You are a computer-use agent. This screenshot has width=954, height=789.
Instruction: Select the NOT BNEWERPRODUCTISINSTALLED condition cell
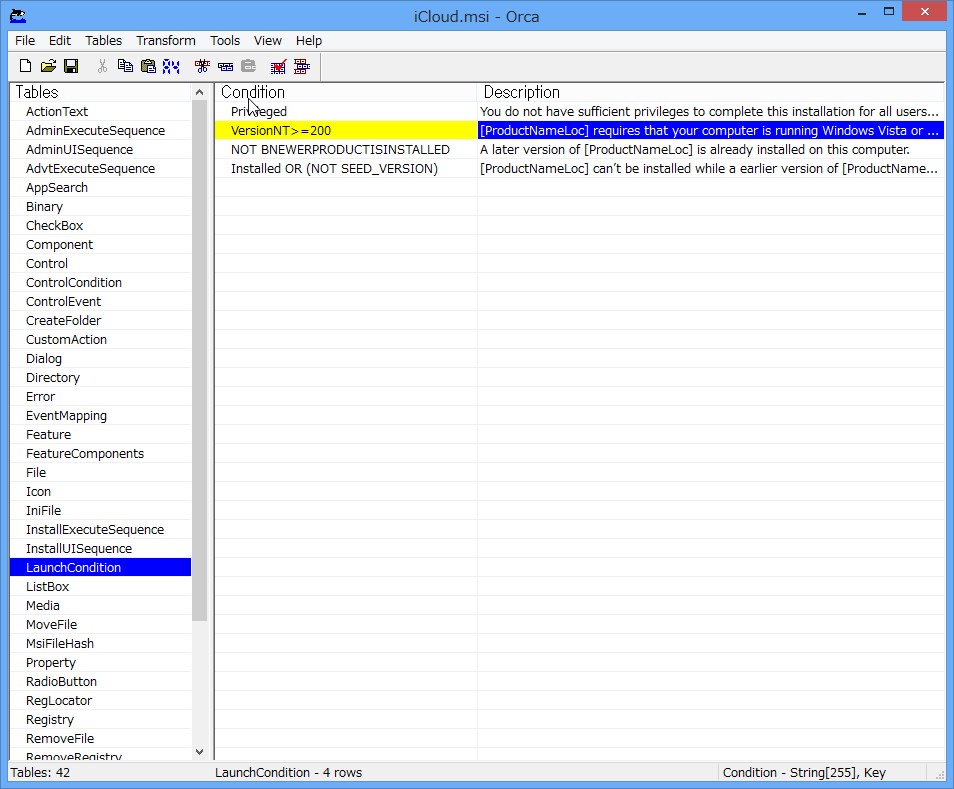340,149
